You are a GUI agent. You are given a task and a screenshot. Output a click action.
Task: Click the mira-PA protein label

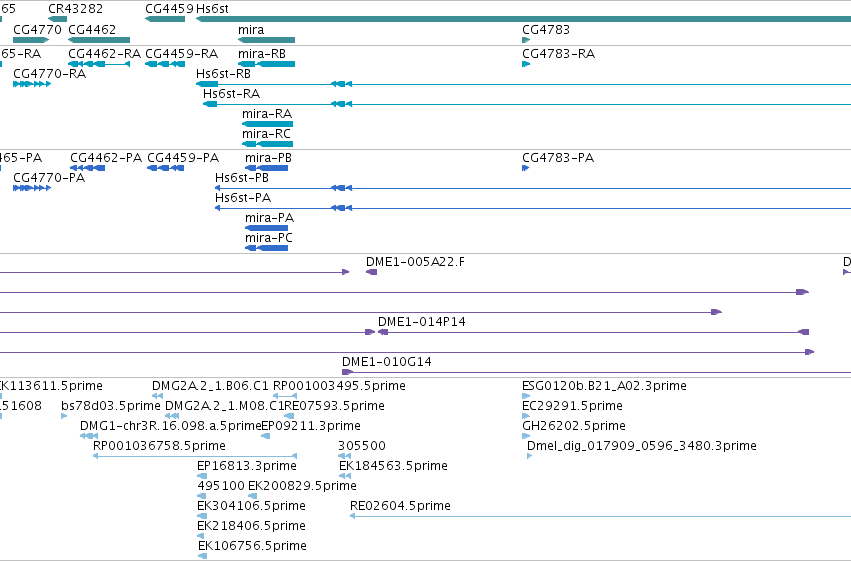pos(270,218)
